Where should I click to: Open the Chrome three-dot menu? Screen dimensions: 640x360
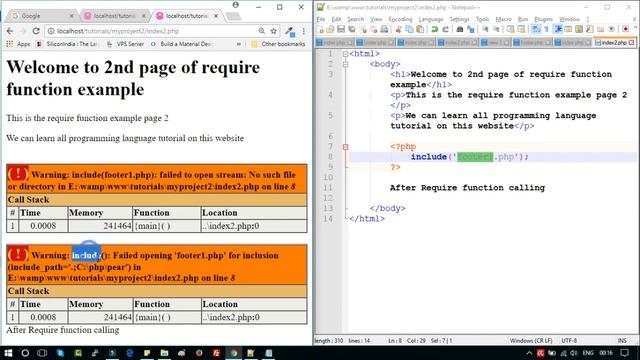pos(304,31)
